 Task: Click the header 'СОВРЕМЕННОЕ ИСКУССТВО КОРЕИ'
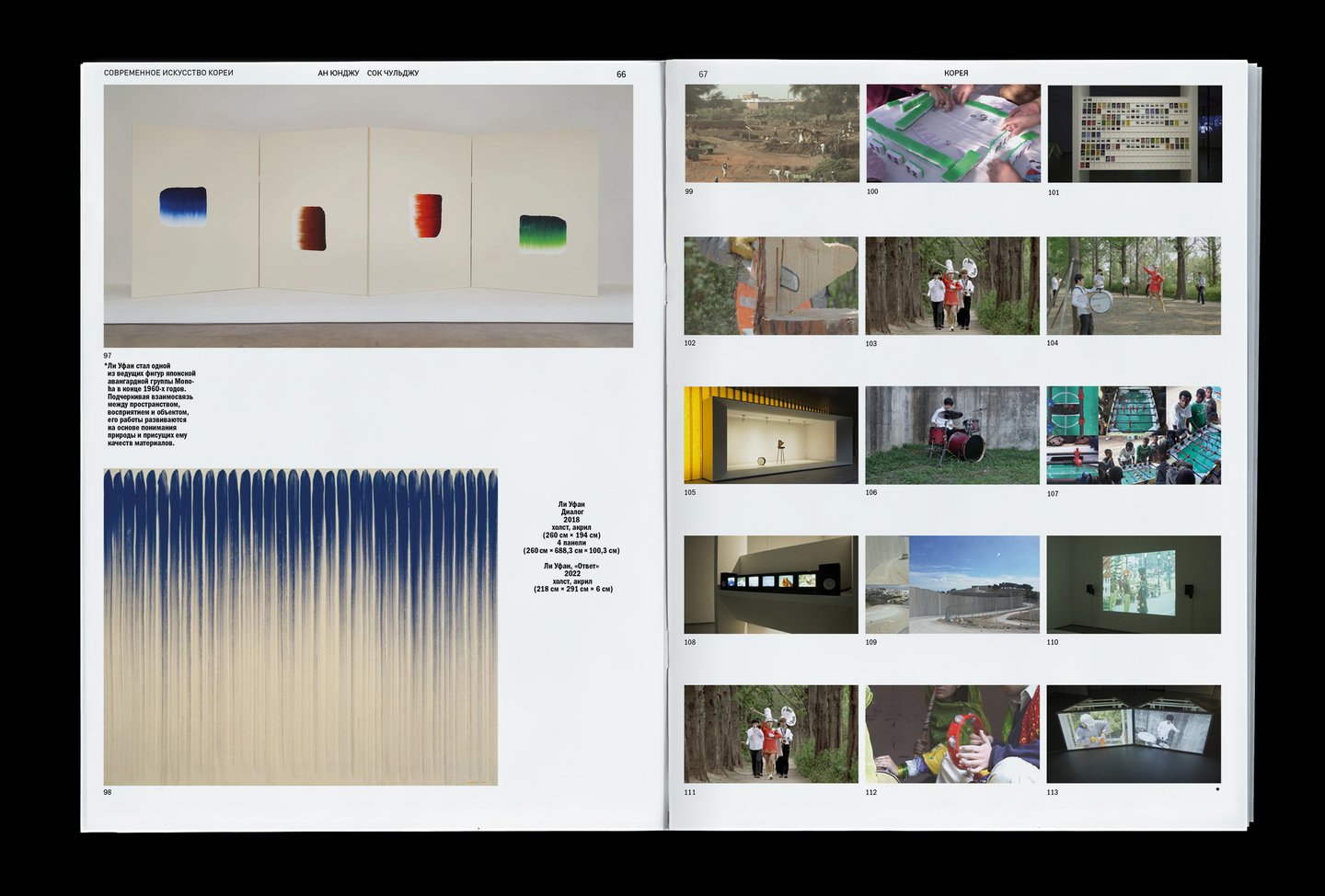[168, 73]
